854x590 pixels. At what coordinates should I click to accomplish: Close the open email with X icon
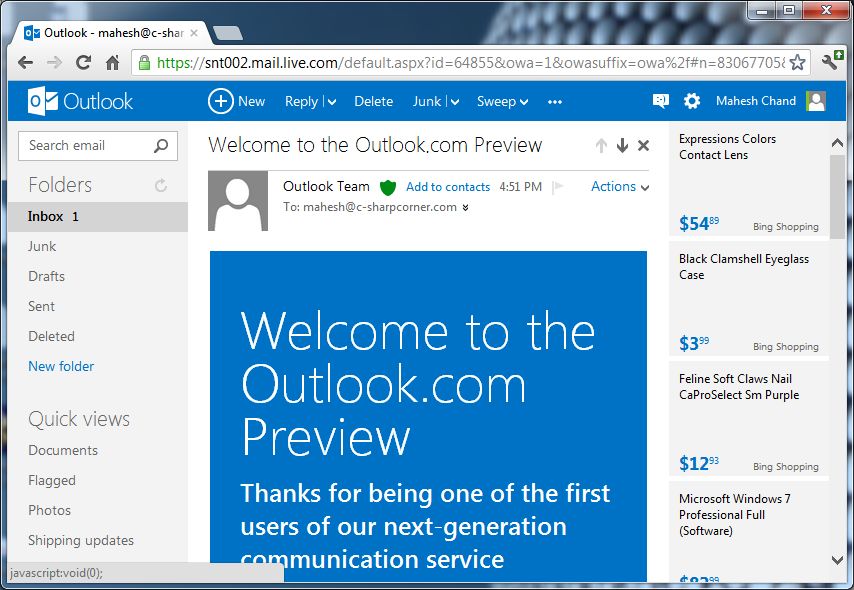643,145
